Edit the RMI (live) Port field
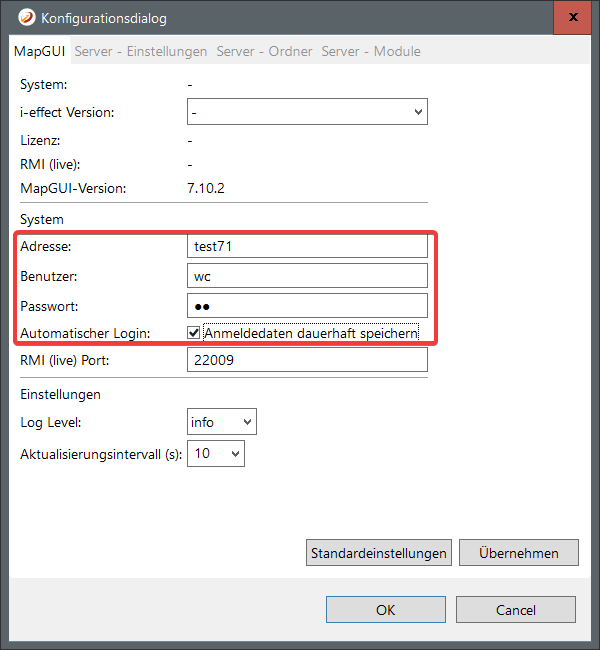 click(307, 360)
